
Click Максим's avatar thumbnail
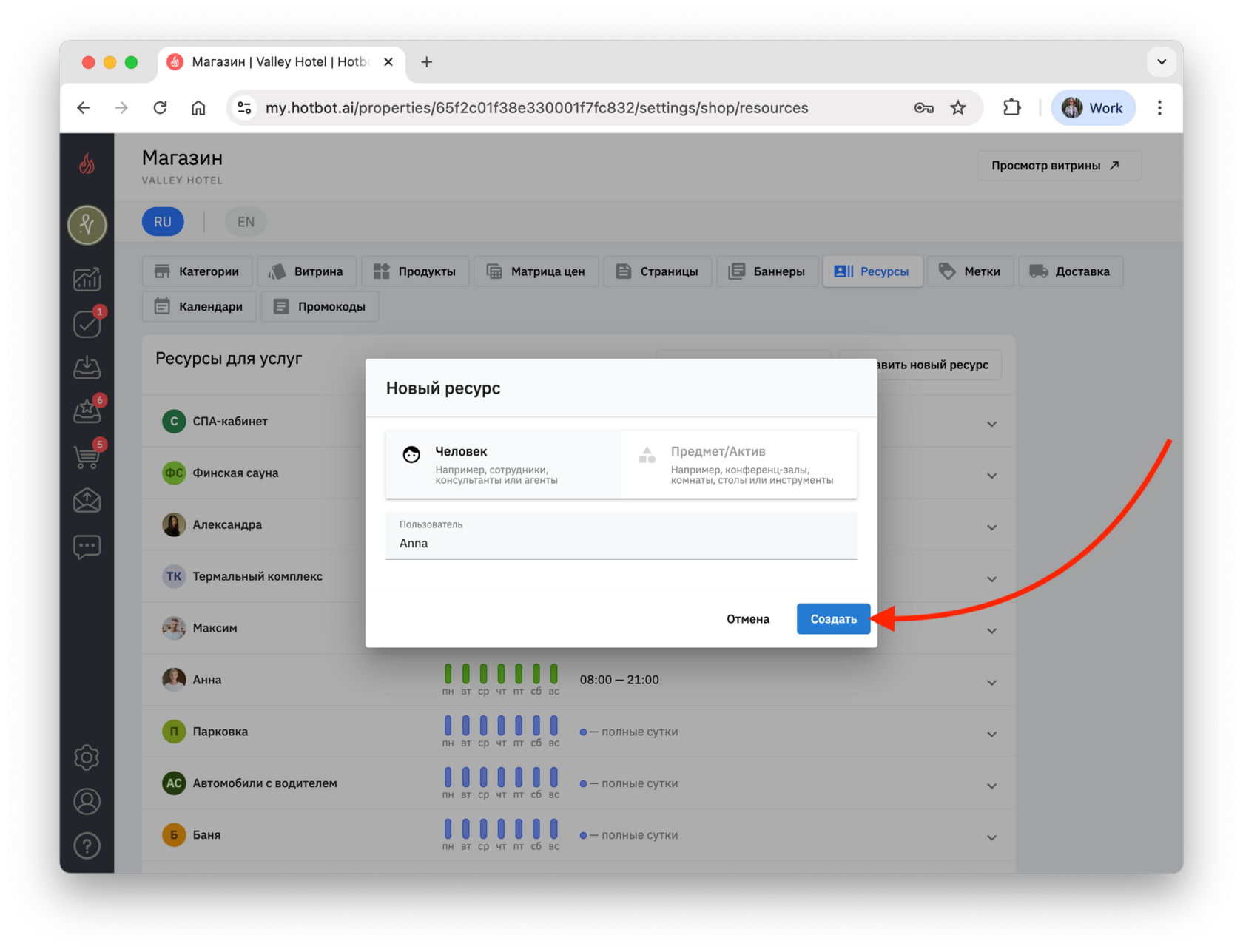pos(174,628)
